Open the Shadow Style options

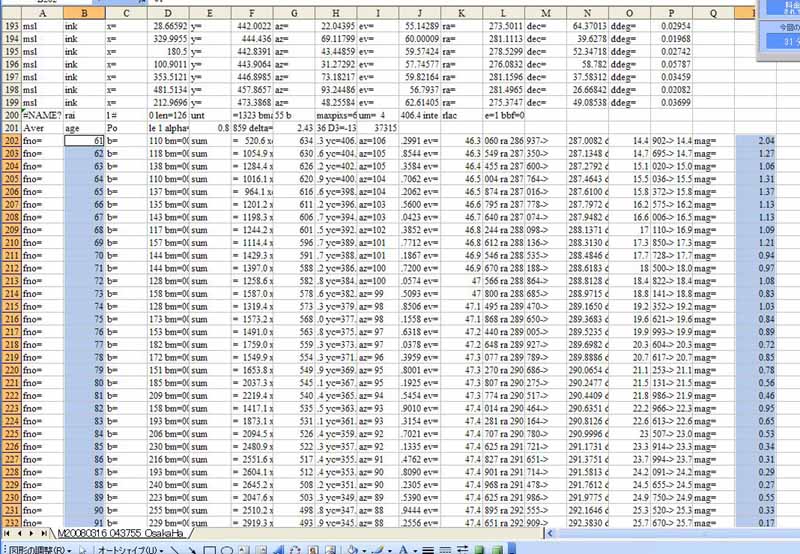pos(480,550)
